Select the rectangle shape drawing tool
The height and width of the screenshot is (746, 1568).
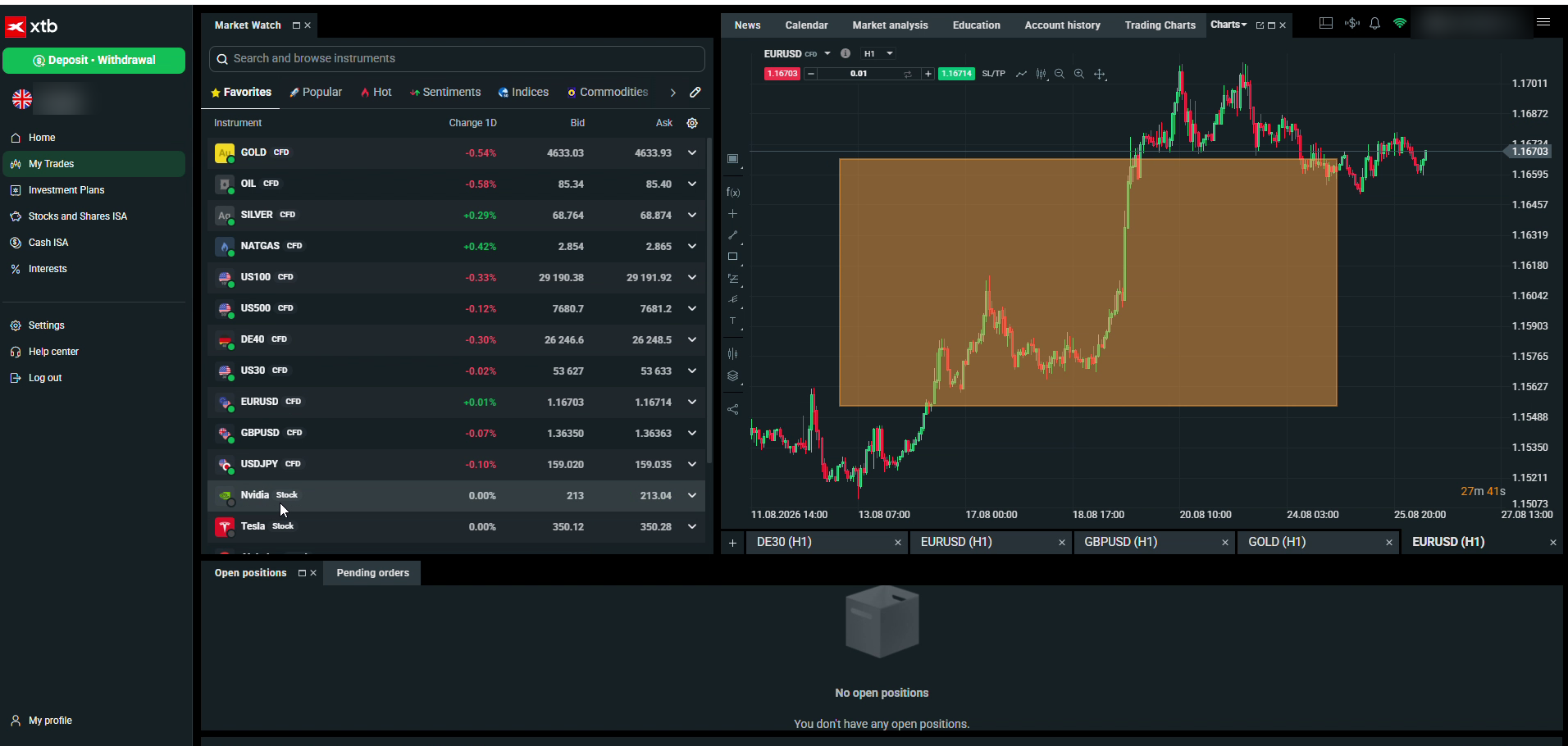click(733, 257)
